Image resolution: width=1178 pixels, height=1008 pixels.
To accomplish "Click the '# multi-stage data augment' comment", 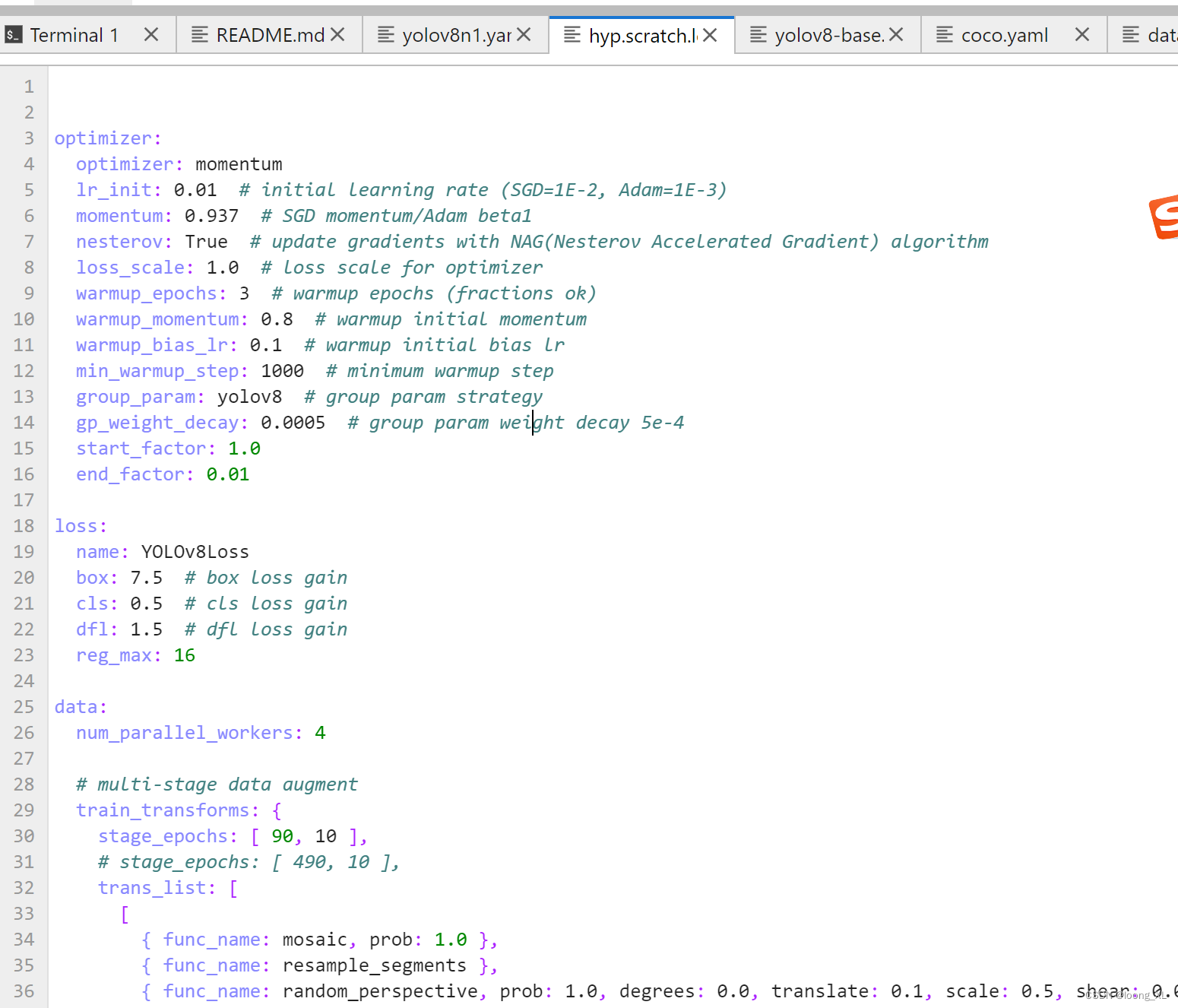I will click(217, 785).
